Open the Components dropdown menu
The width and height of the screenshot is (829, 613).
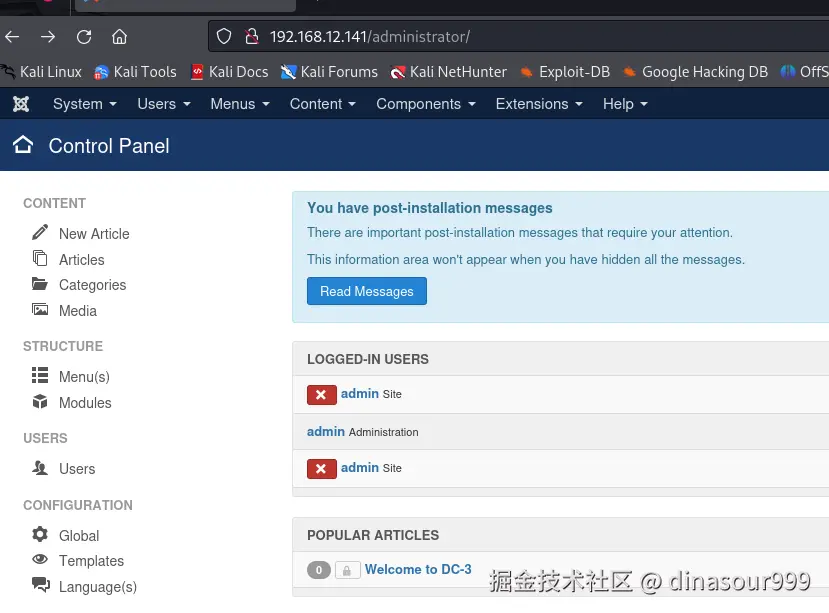(x=426, y=104)
